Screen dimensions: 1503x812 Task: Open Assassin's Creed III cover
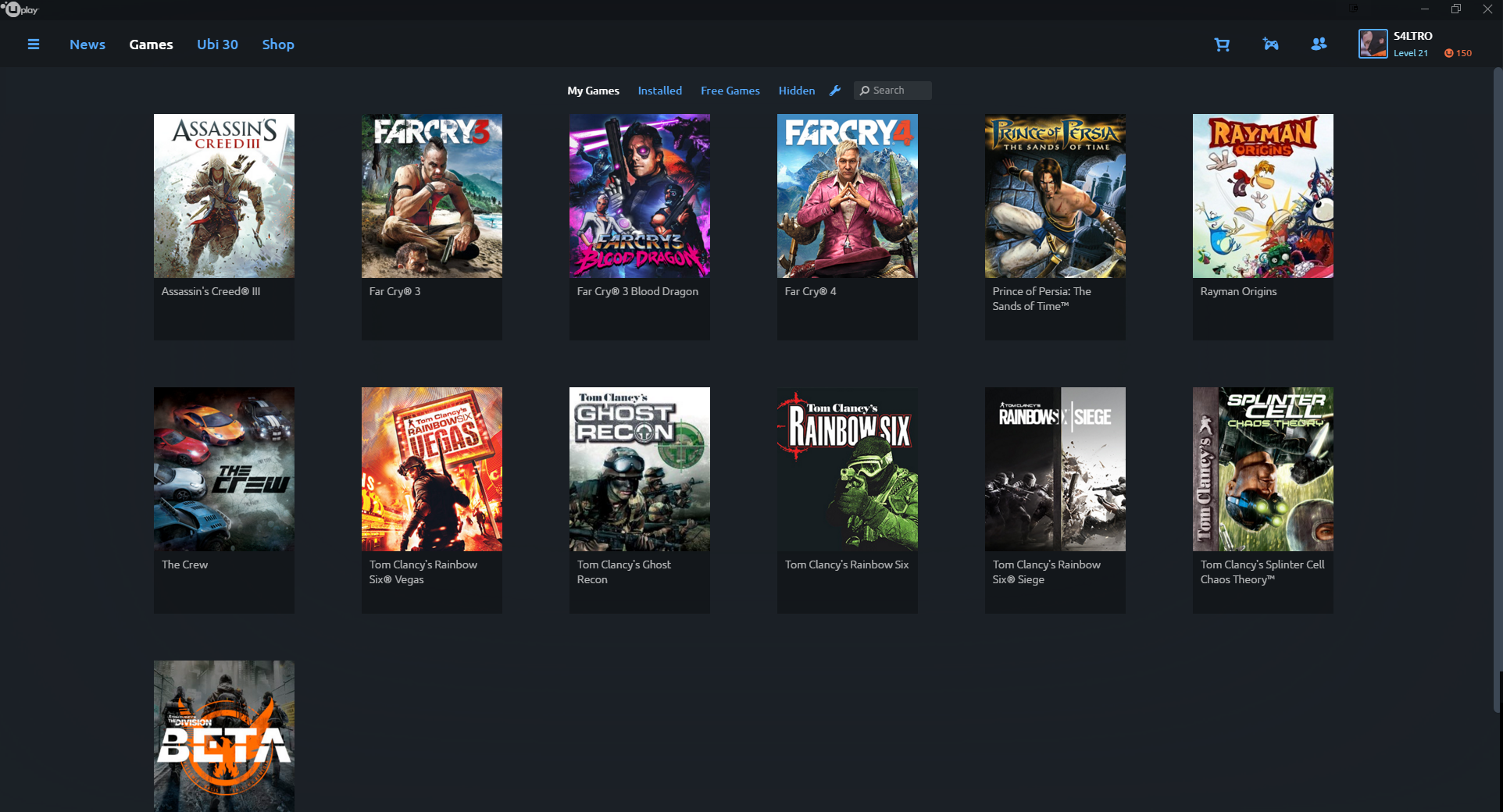[224, 196]
